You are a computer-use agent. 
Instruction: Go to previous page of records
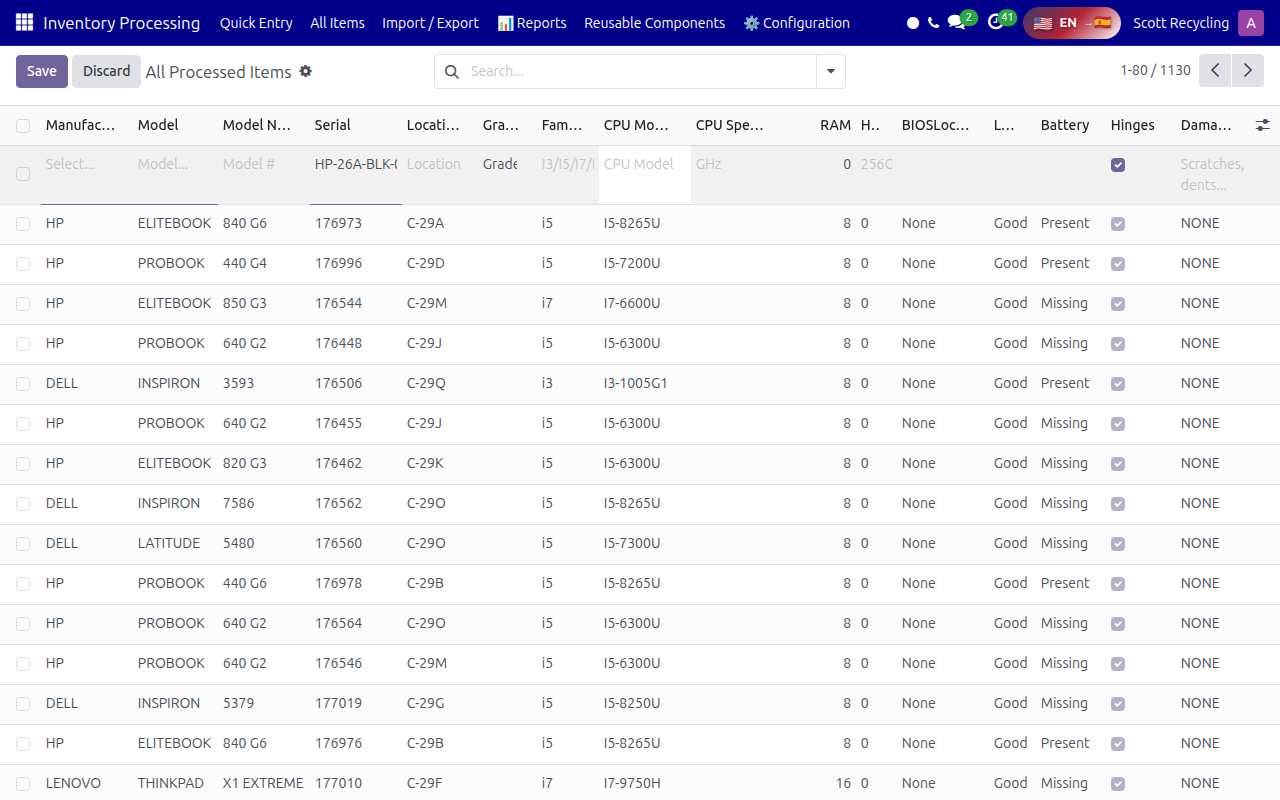pyautogui.click(x=1215, y=71)
